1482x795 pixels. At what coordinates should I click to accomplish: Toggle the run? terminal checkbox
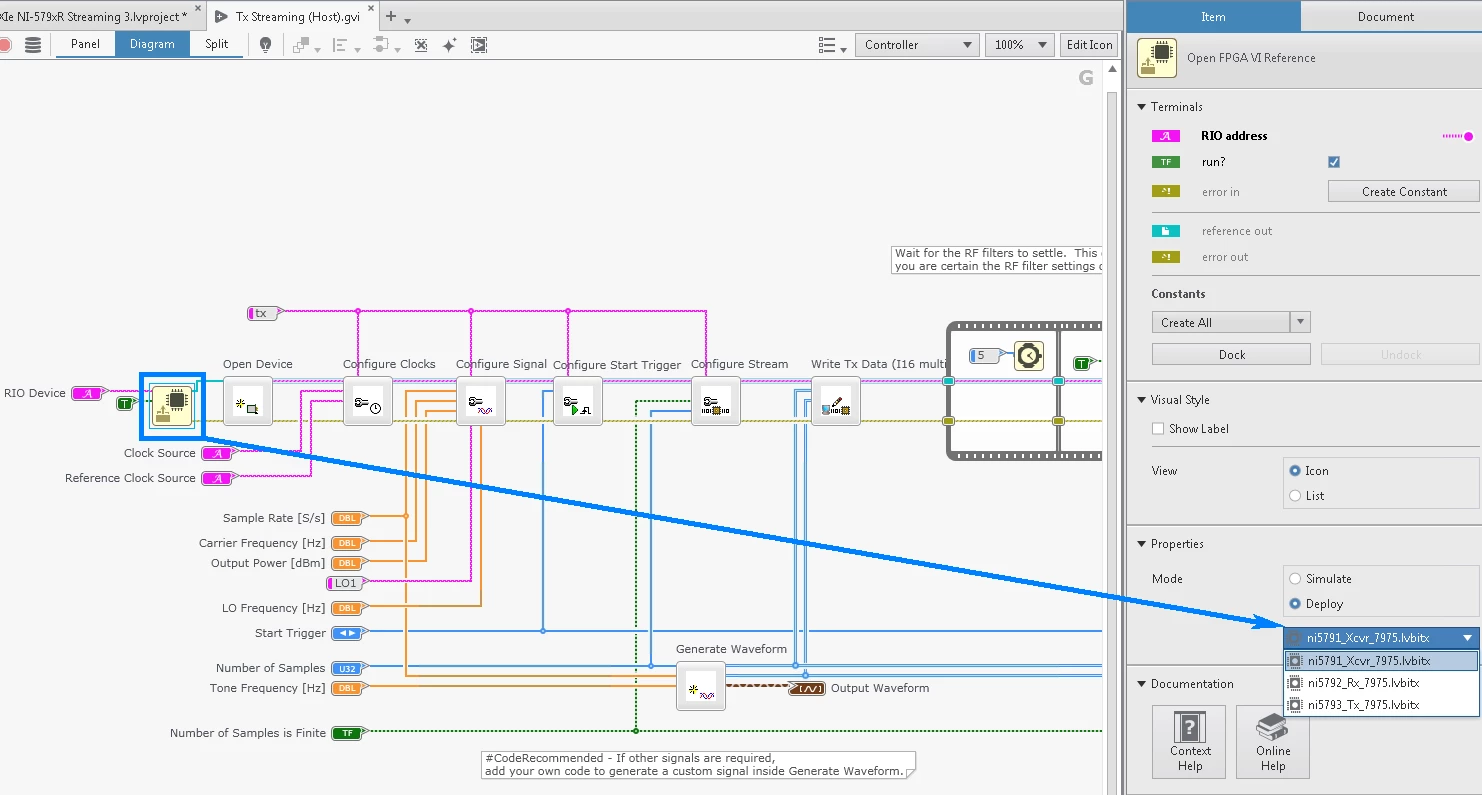tap(1334, 161)
